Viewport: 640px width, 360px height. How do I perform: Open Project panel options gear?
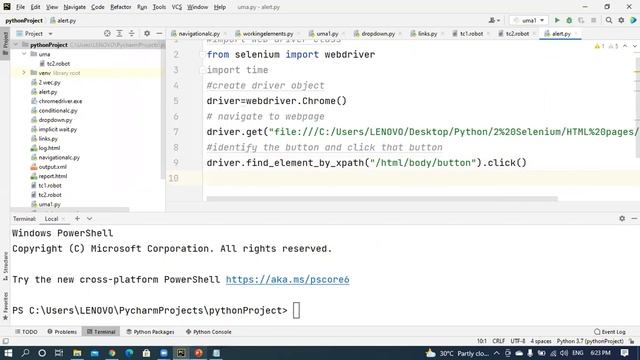coord(147,33)
